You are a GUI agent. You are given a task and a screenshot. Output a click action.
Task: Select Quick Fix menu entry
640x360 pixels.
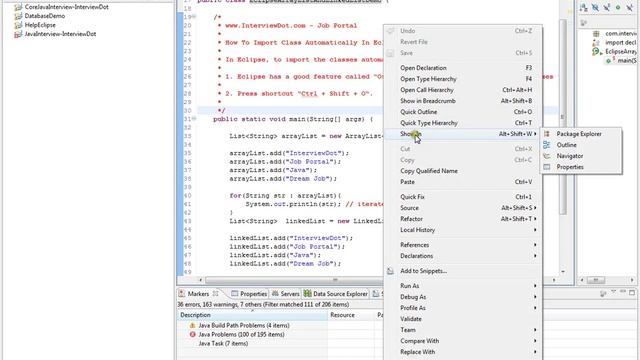pyautogui.click(x=463, y=197)
